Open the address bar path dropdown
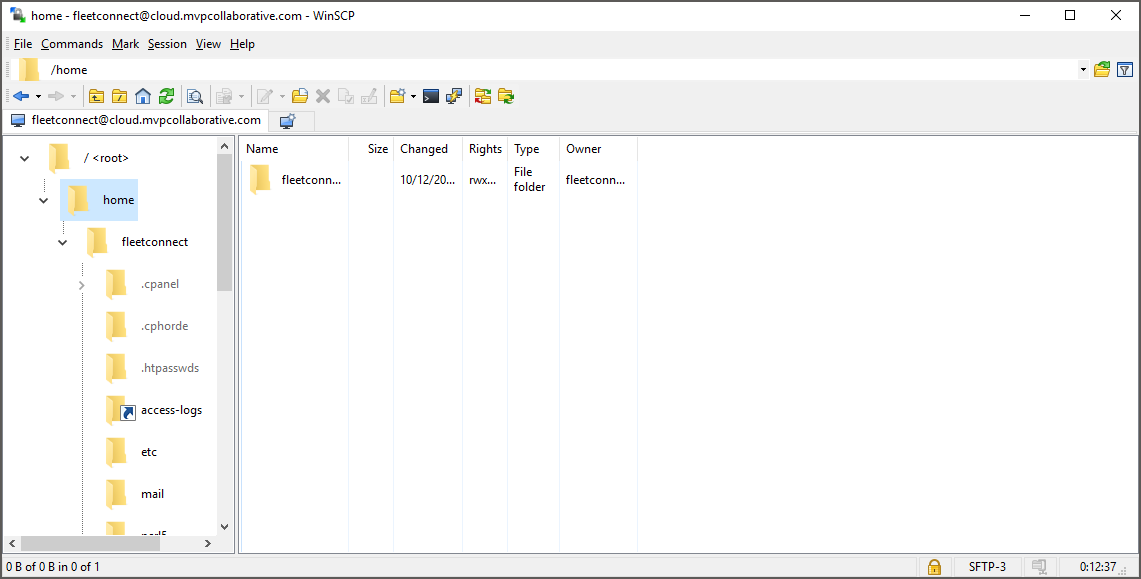The height and width of the screenshot is (579, 1141). click(1083, 70)
